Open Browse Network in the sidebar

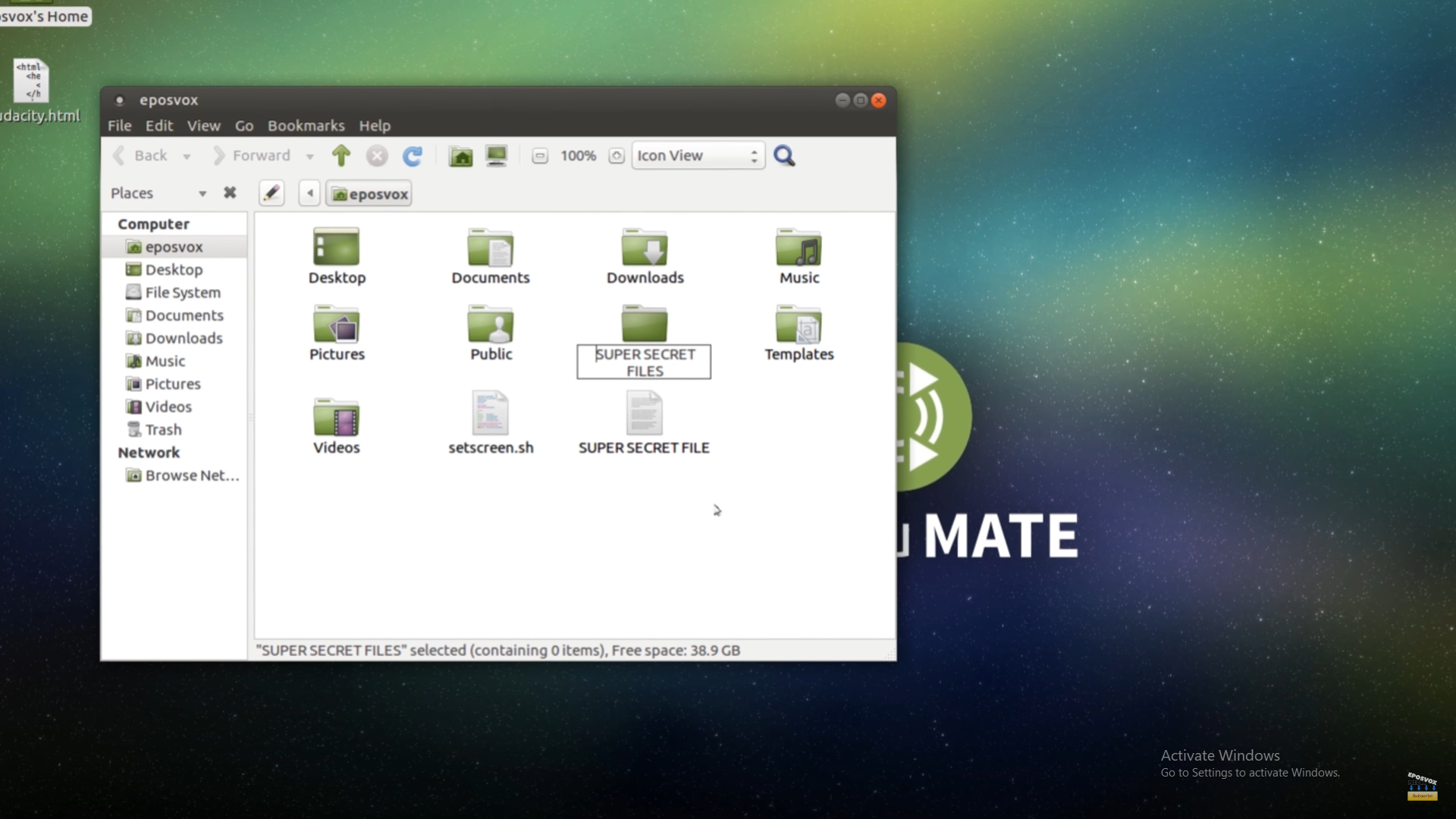(x=174, y=475)
